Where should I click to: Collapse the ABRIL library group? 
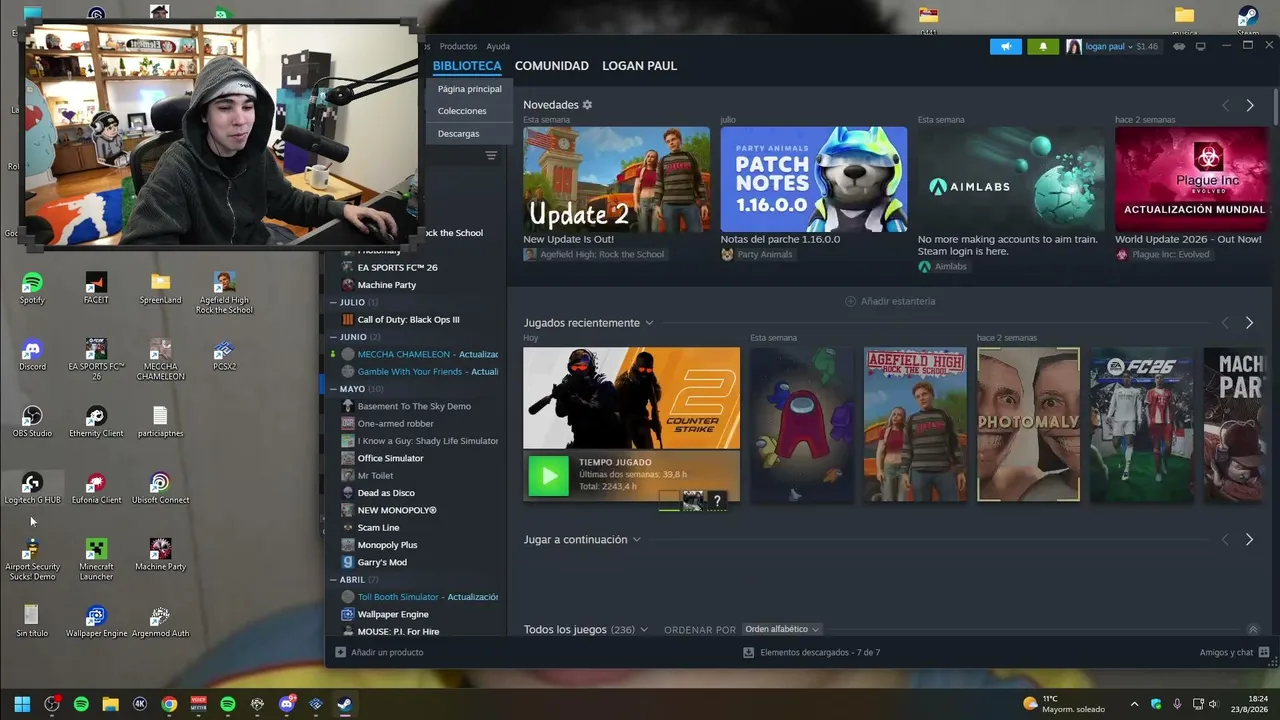(334, 580)
